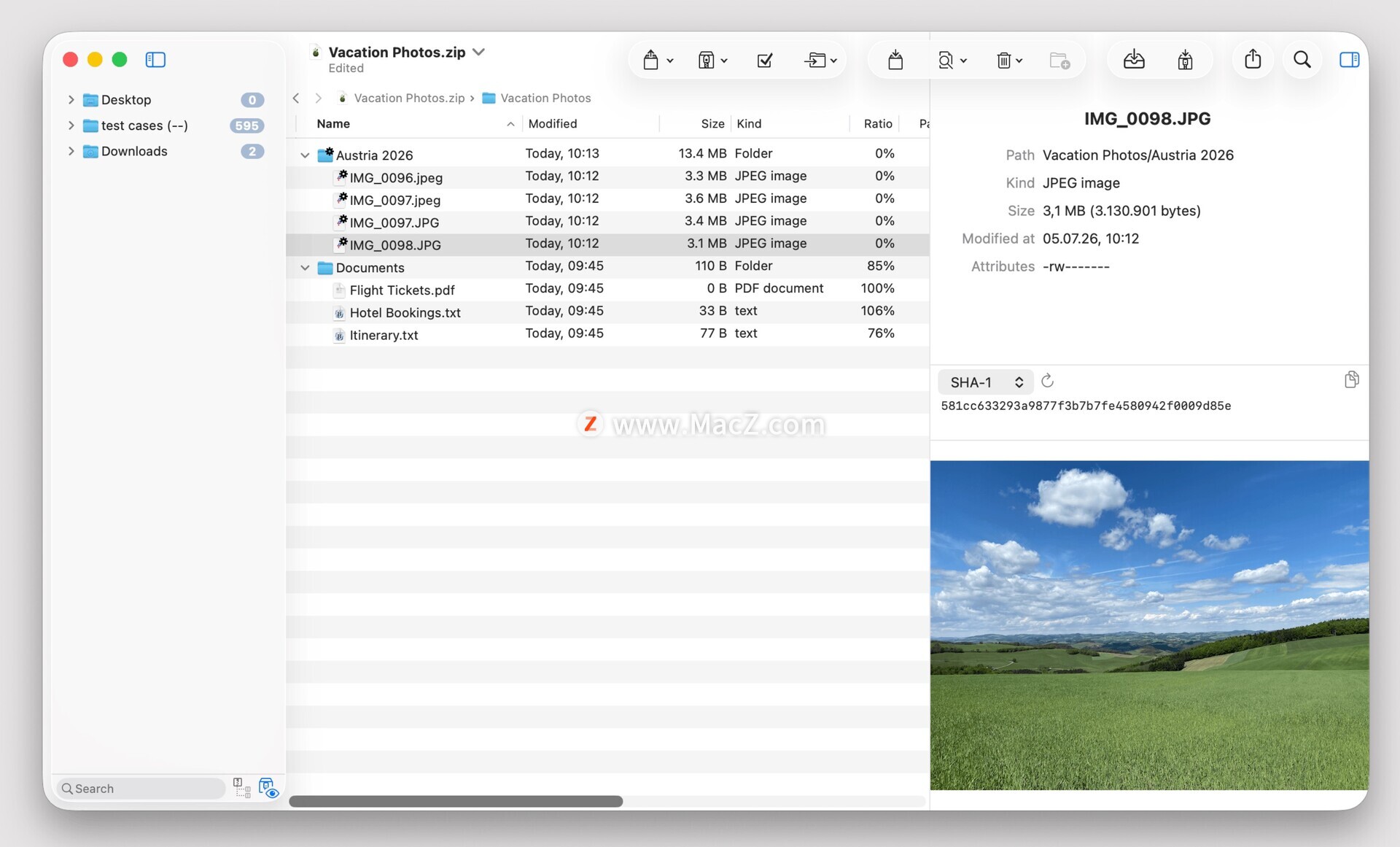Copy the hash value using copy icon
This screenshot has width=1400, height=847.
[x=1351, y=379]
